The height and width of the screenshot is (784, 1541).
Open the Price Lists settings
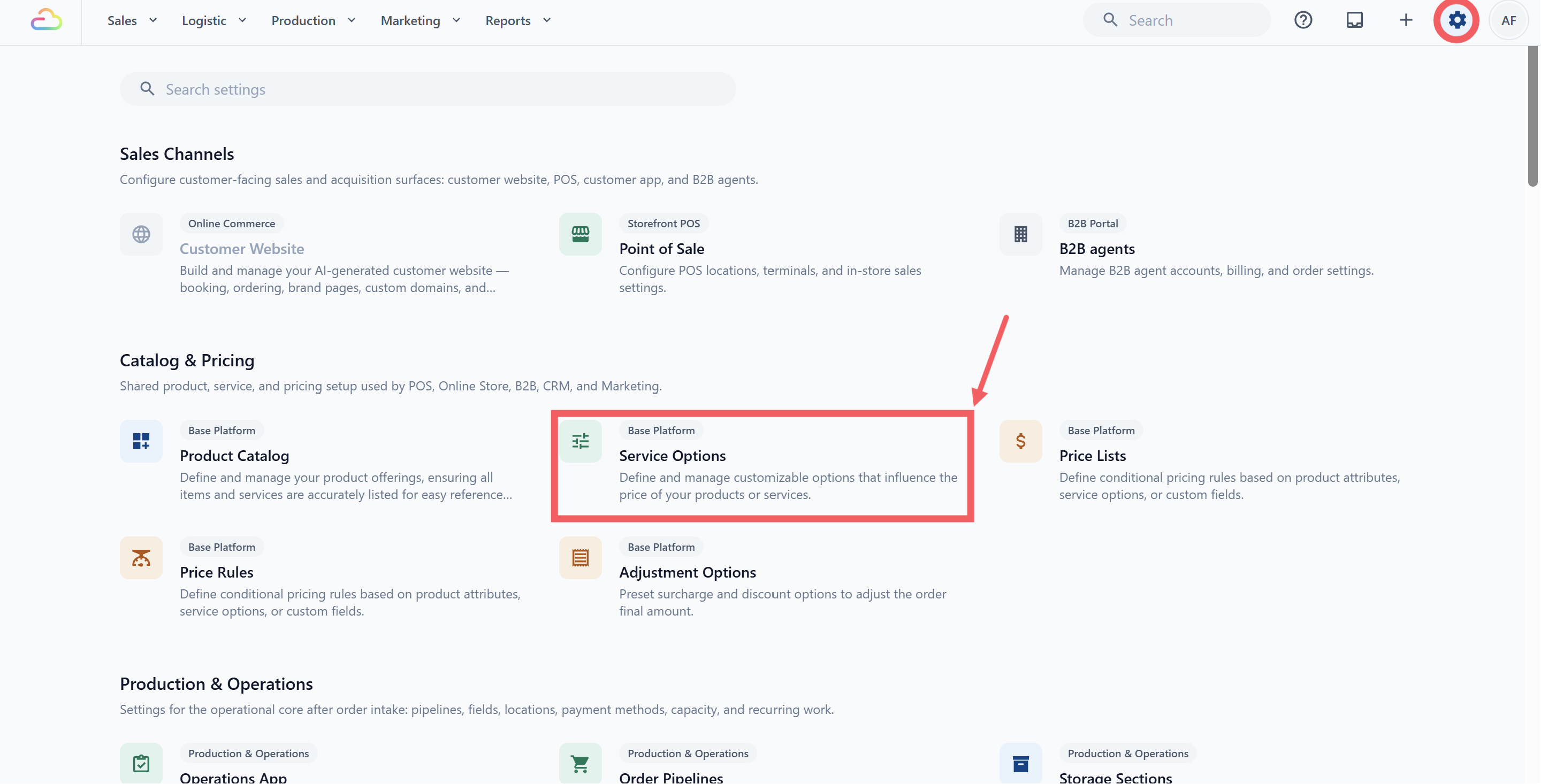tap(1092, 456)
